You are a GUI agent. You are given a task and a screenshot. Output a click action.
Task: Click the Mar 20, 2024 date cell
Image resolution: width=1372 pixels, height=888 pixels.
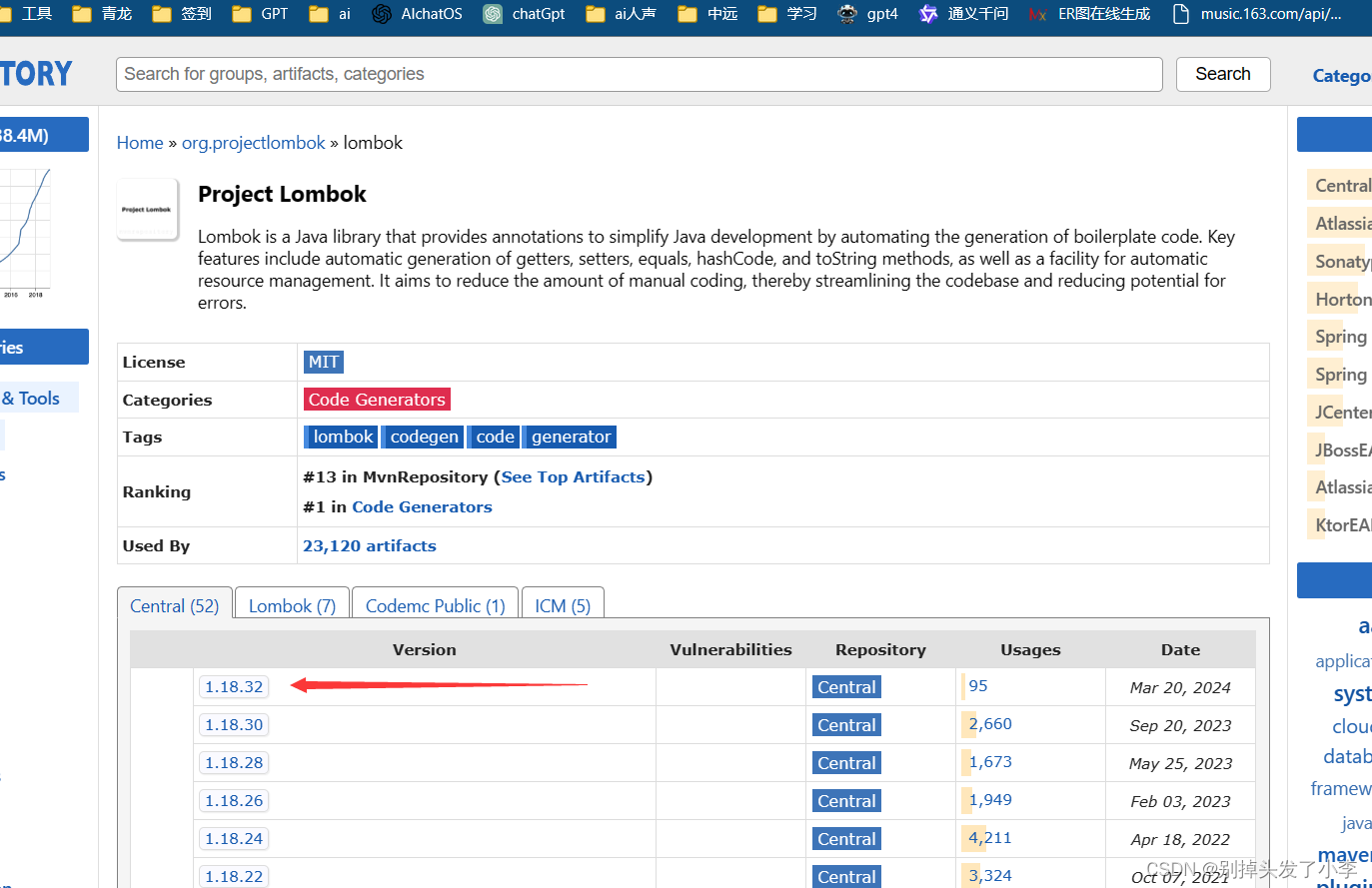[x=1180, y=687]
